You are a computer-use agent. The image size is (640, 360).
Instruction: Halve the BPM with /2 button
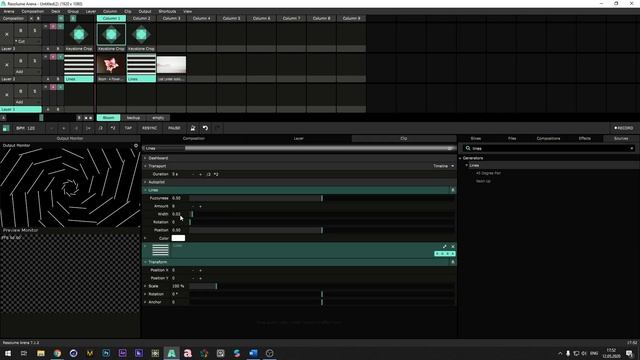pos(101,128)
